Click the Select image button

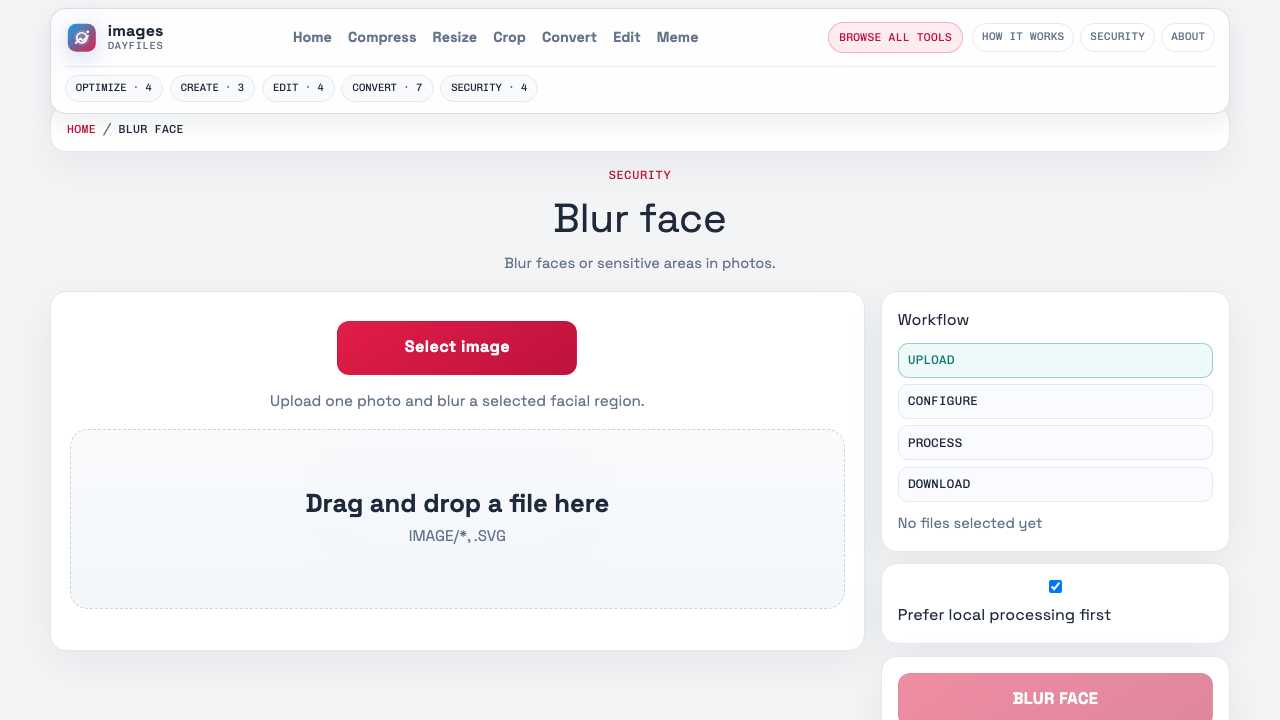[456, 347]
